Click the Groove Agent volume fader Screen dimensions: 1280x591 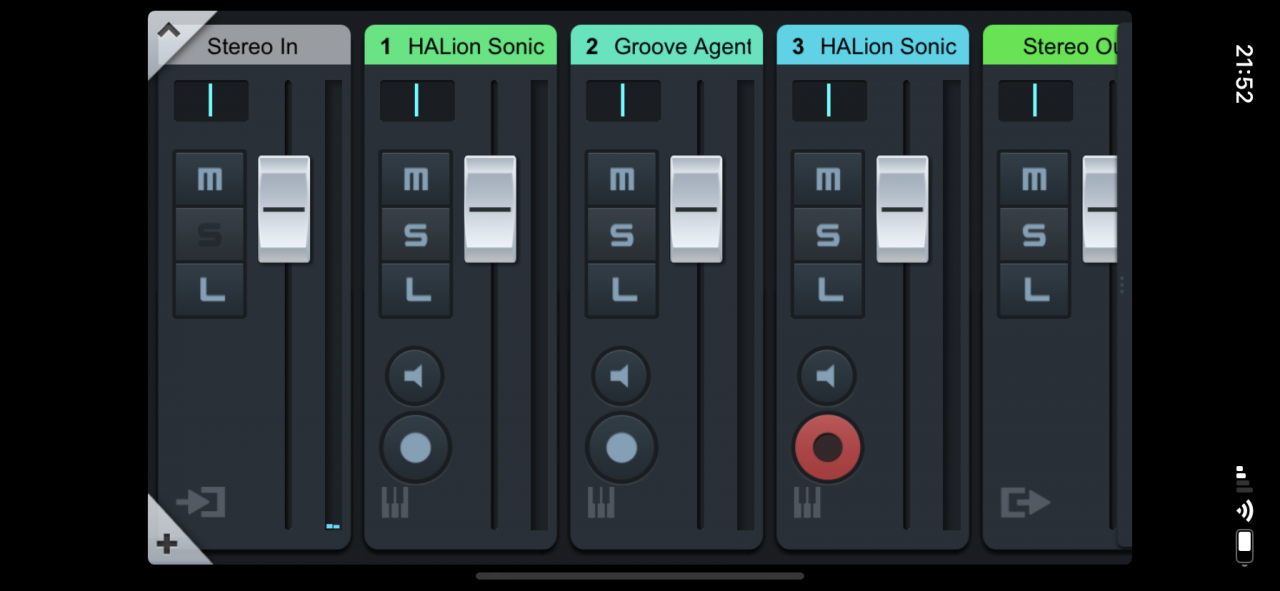point(696,209)
